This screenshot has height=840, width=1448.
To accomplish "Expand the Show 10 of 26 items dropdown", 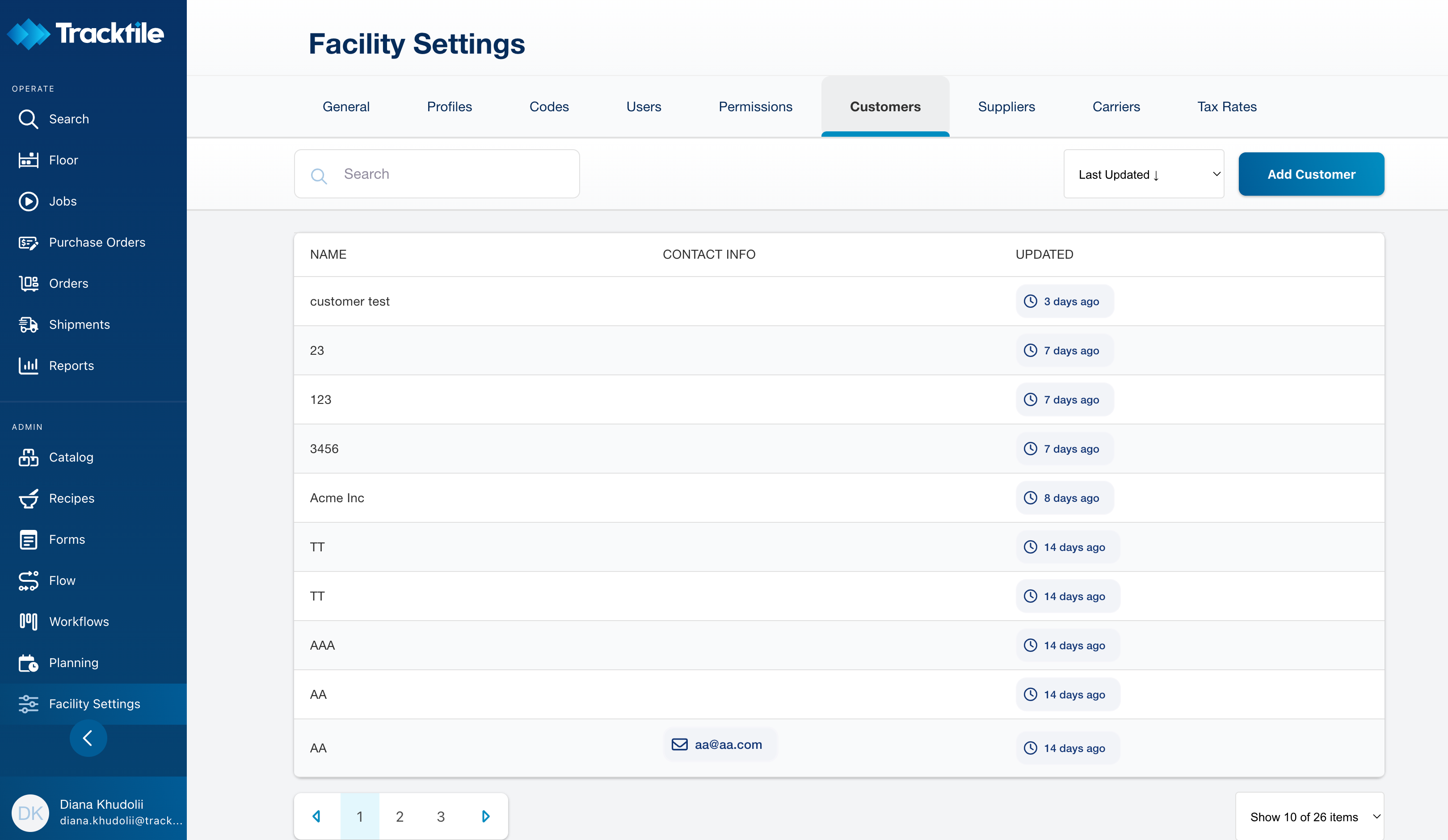I will [1309, 816].
